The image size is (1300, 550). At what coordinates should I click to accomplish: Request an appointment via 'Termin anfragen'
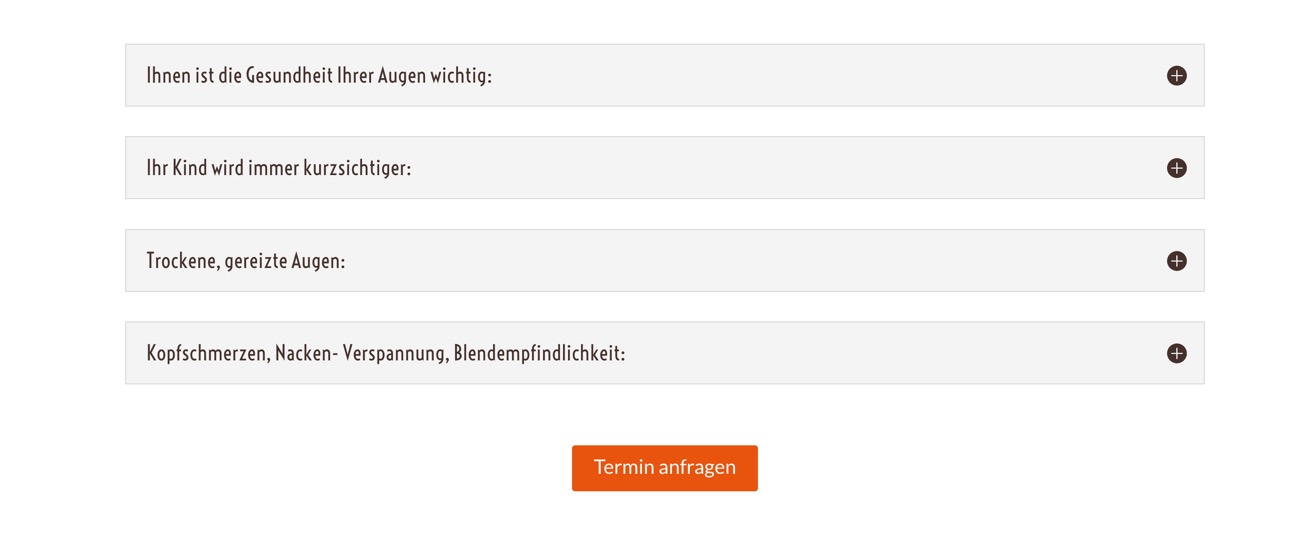point(664,468)
